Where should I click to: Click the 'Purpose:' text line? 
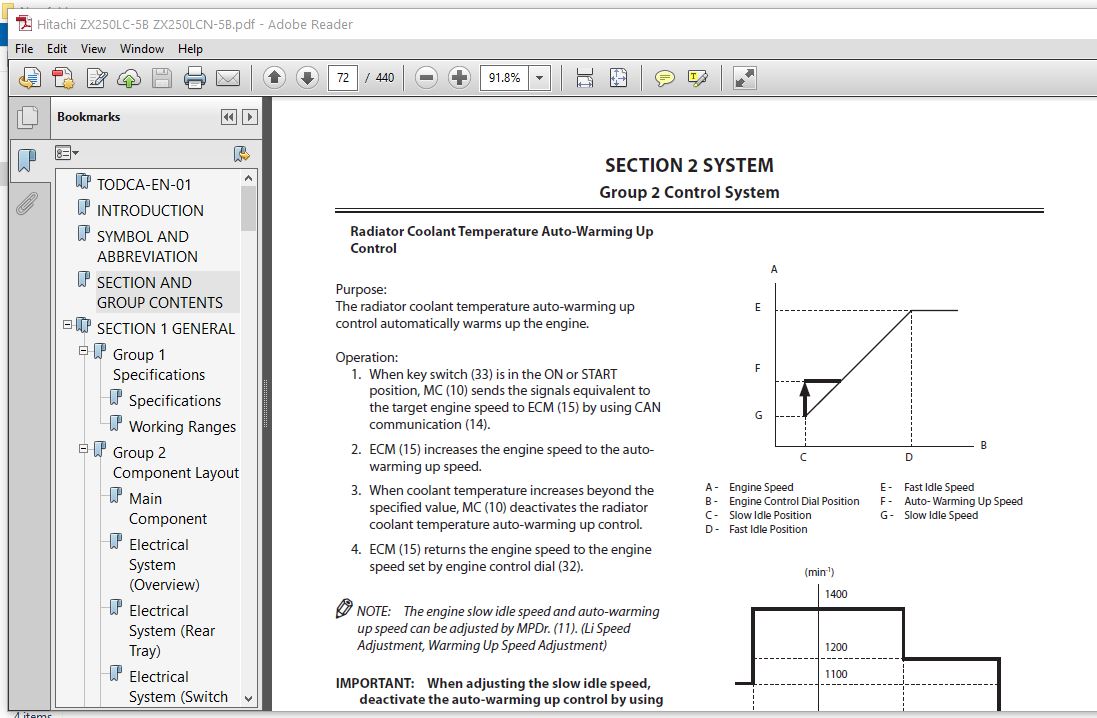[x=361, y=289]
